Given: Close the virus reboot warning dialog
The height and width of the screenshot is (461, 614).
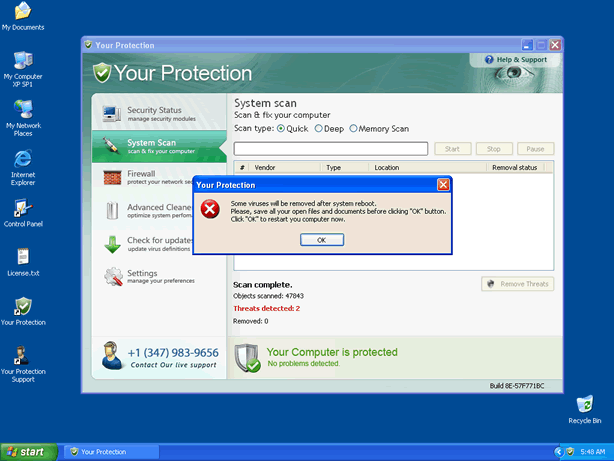Looking at the screenshot, I should coord(443,185).
